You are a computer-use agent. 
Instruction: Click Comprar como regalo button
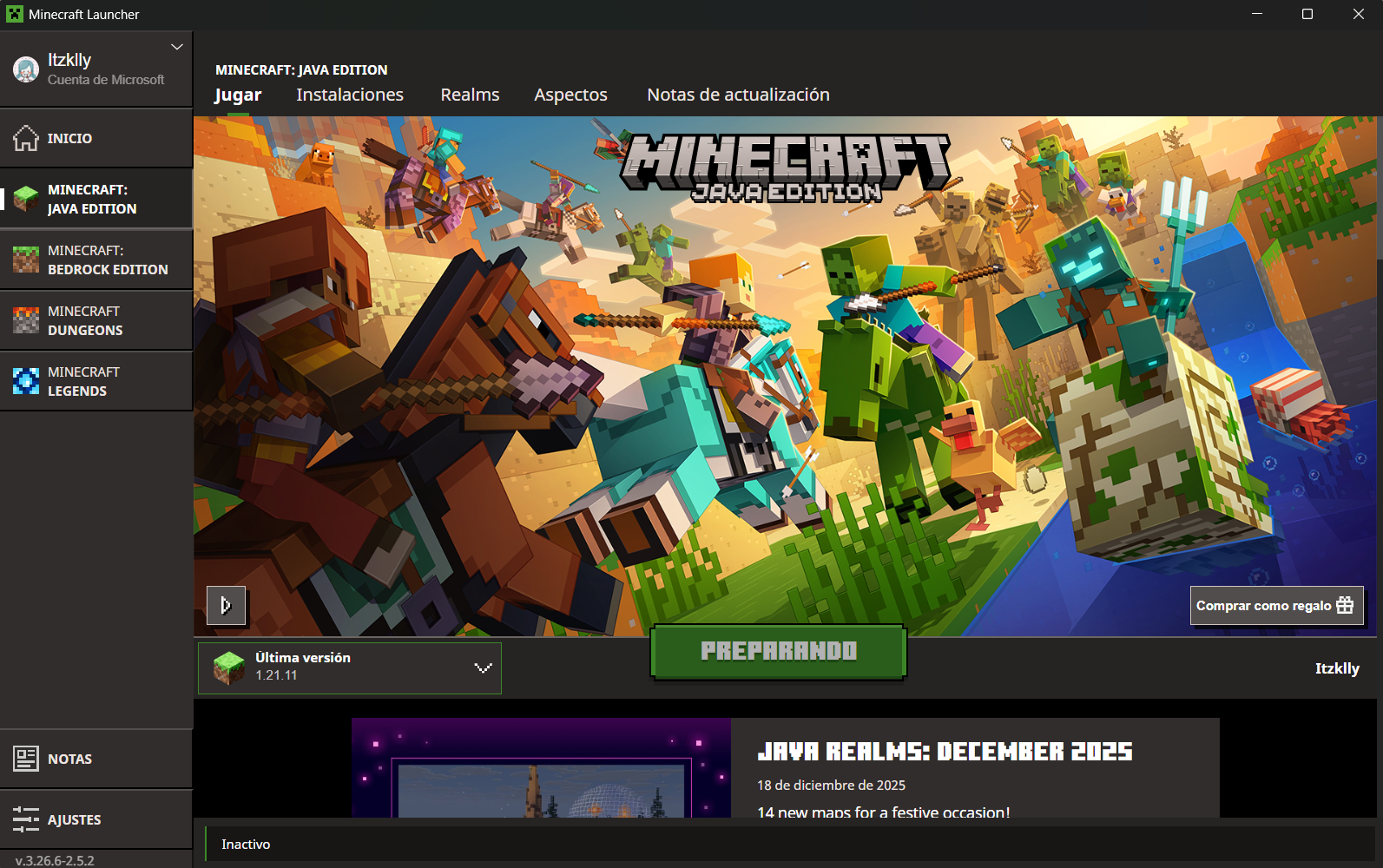click(x=1276, y=605)
